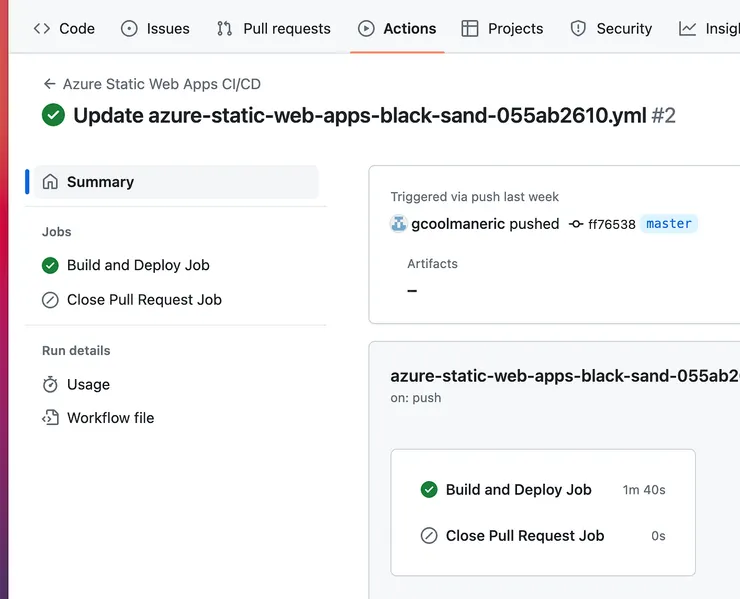The height and width of the screenshot is (599, 740).
Task: Click the commit icon beside ff76538
Action: (x=575, y=224)
